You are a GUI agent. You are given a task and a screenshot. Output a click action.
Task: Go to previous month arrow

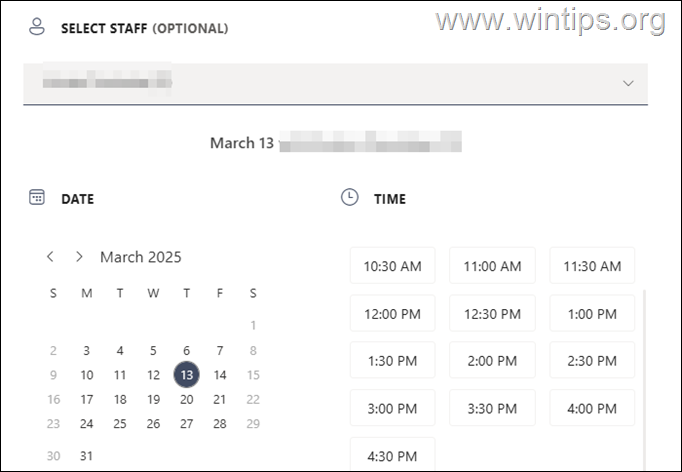(x=51, y=257)
